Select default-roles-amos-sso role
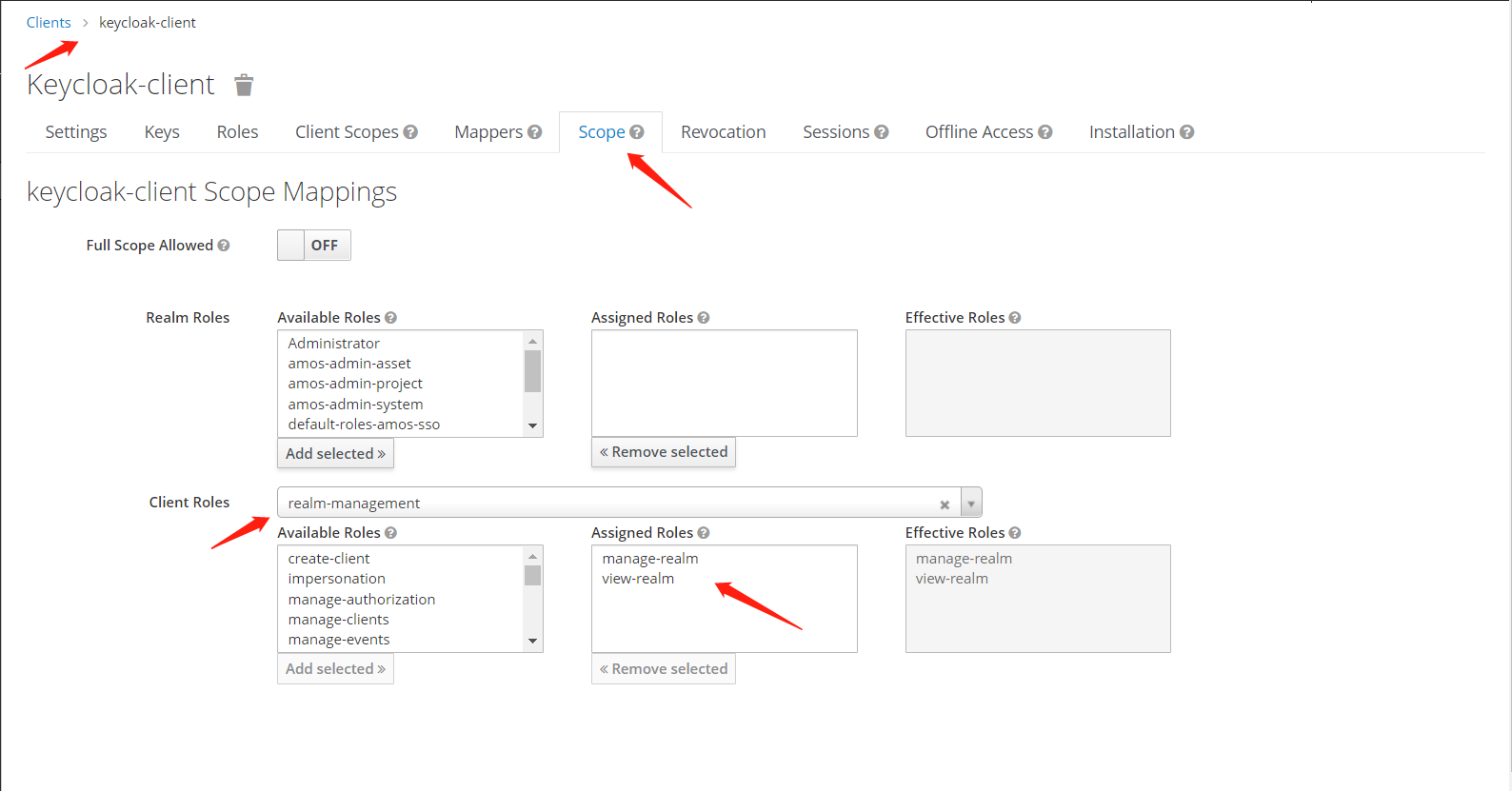Screen dimensions: 1512x791 coord(364,425)
